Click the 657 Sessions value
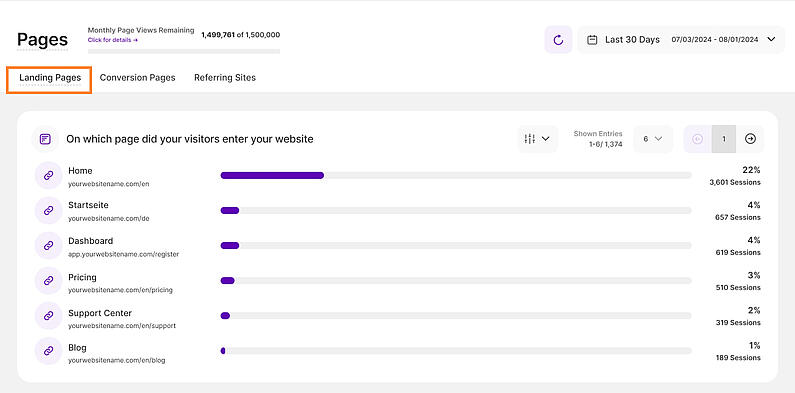795x393 pixels. pos(738,217)
